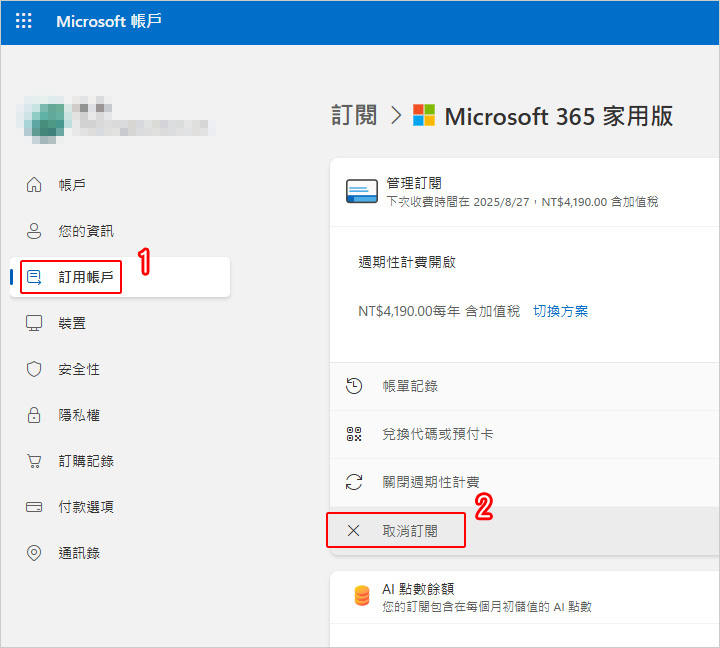Click the credit card icon beside 管理訂閱
Viewport: 720px width, 648px height.
point(362,191)
